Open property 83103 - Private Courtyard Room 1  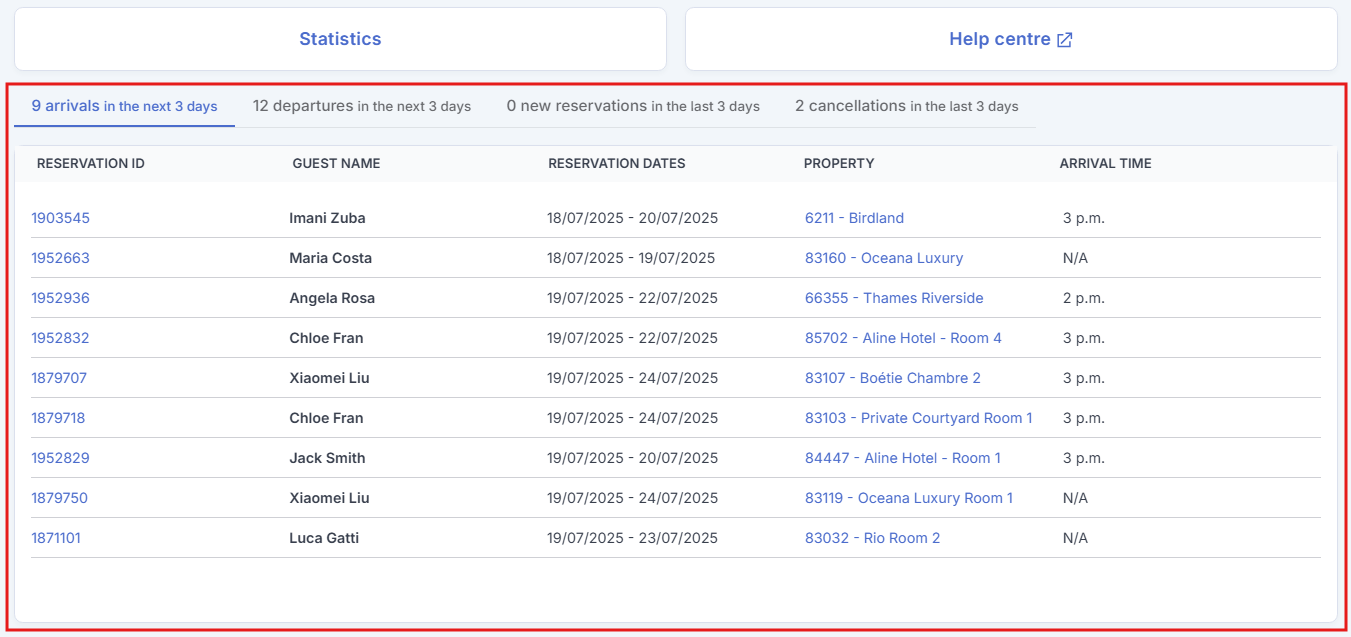click(x=919, y=418)
